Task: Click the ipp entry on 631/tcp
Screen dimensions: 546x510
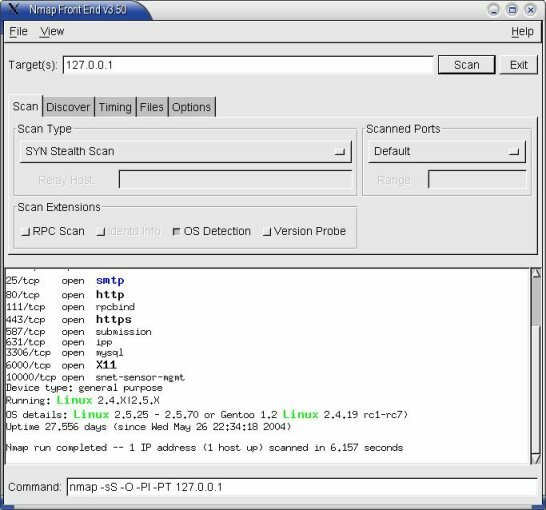Action: (104, 343)
